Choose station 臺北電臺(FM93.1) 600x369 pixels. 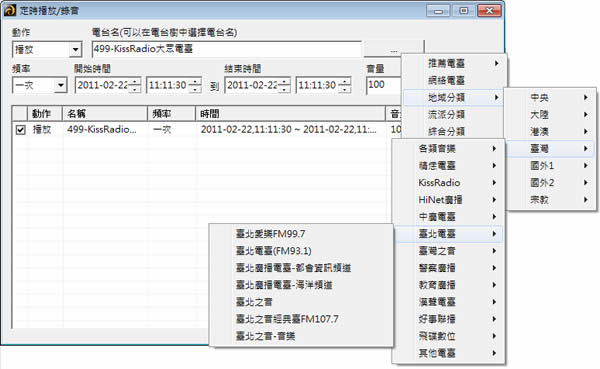pos(302,251)
